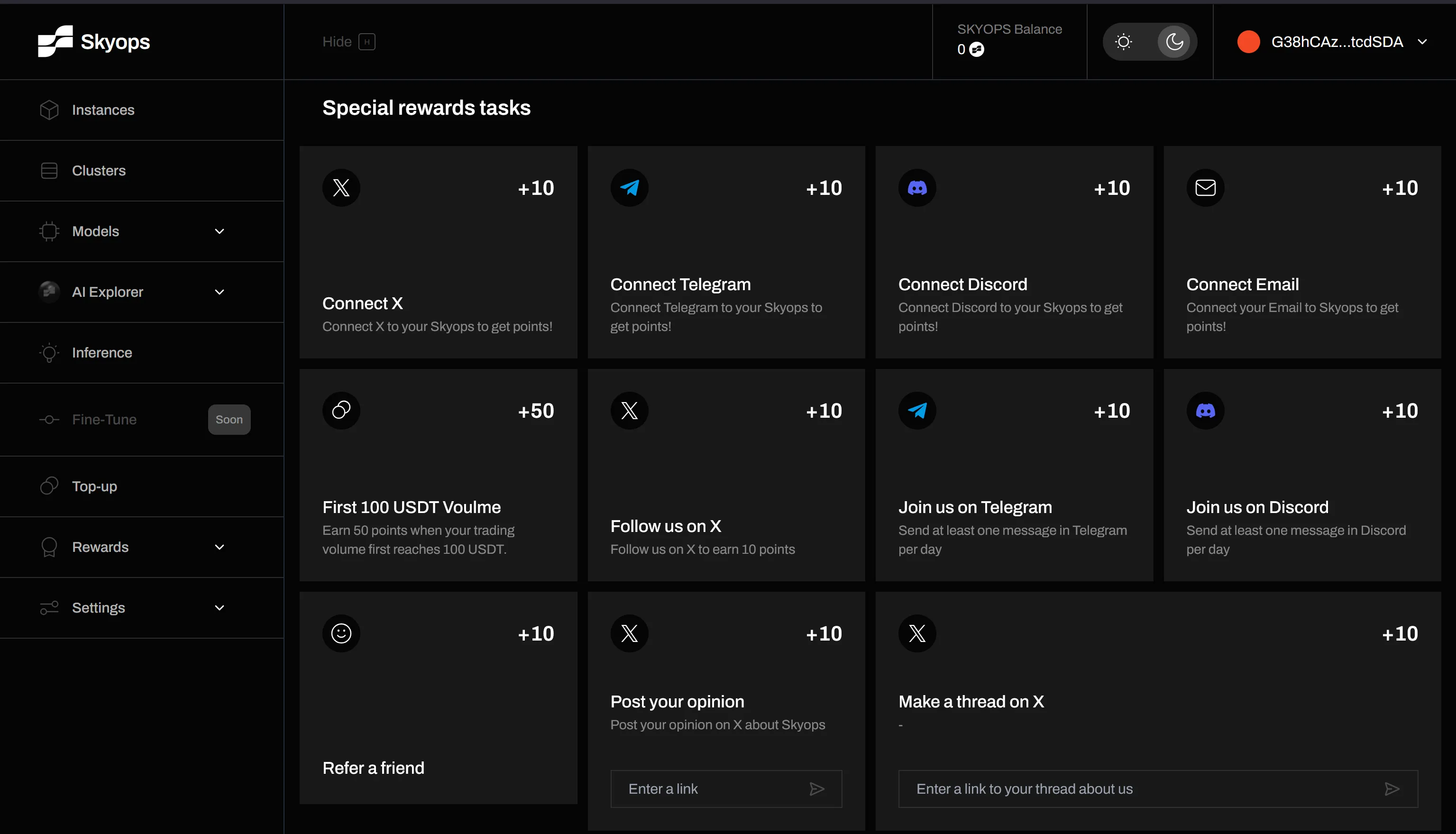Click the X icon on Connect X card
The width and height of the screenshot is (1456, 834).
(341, 188)
